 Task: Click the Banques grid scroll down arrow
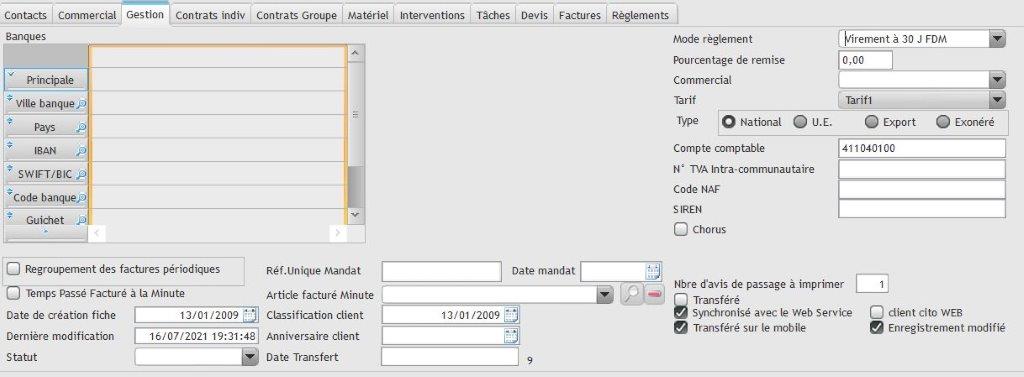pos(354,214)
